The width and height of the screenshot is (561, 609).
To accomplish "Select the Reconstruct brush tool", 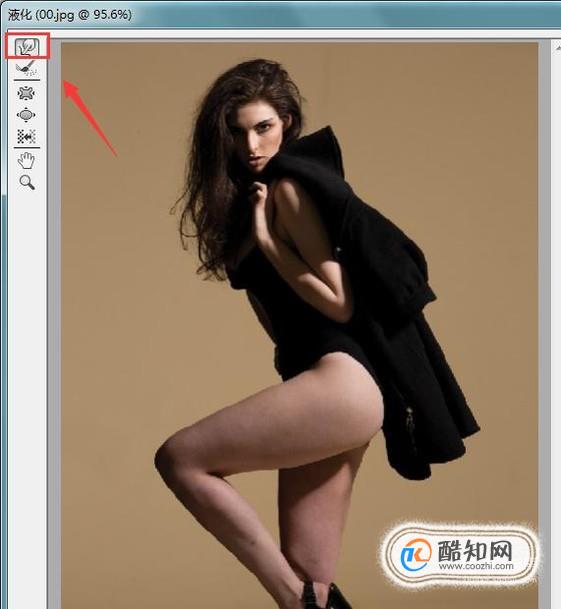I will coord(26,68).
